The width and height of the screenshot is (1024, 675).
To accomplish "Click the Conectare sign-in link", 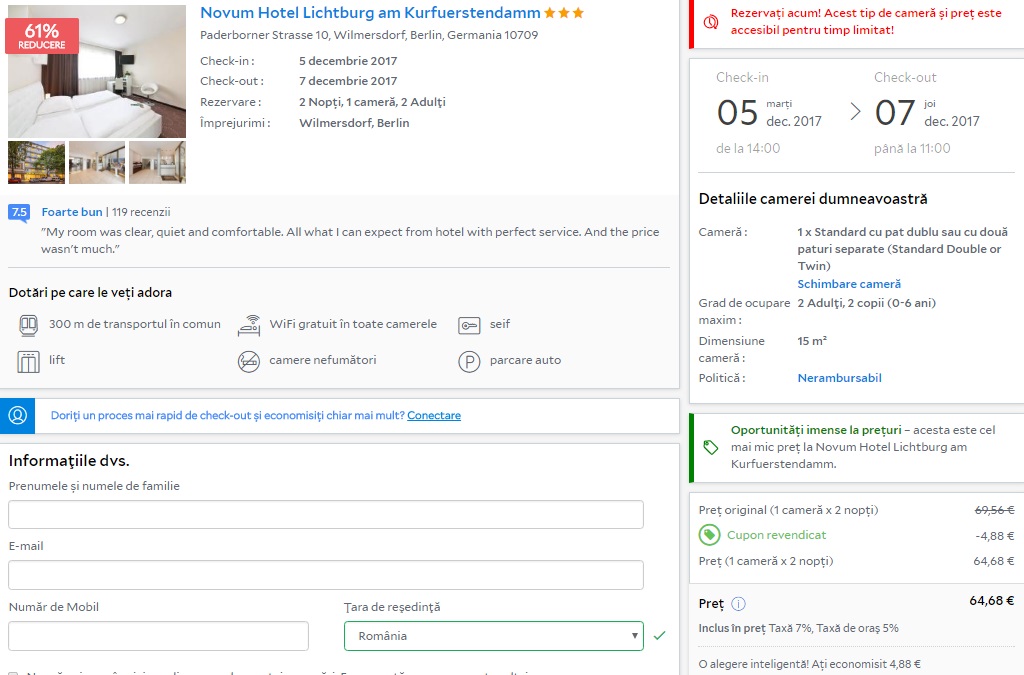I will 434,416.
